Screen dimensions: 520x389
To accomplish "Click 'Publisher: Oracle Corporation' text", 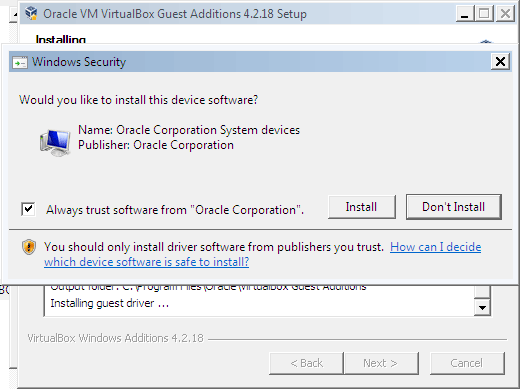I will click(156, 145).
